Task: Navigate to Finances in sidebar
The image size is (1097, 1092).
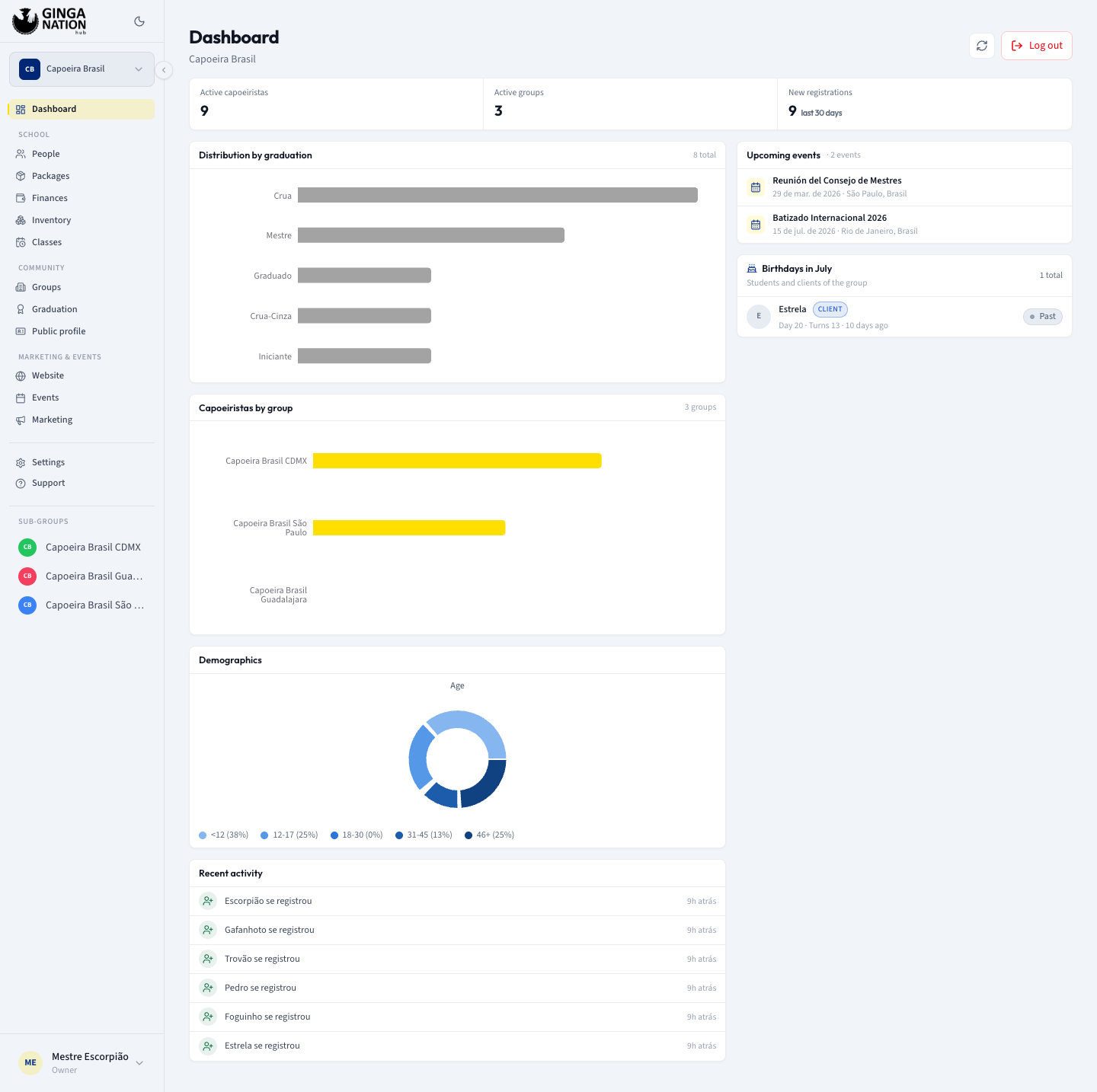Action: (x=82, y=198)
